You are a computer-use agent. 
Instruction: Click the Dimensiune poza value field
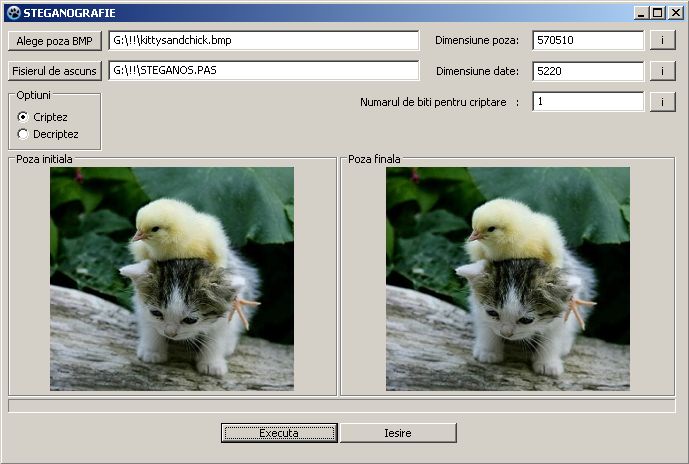tap(588, 40)
